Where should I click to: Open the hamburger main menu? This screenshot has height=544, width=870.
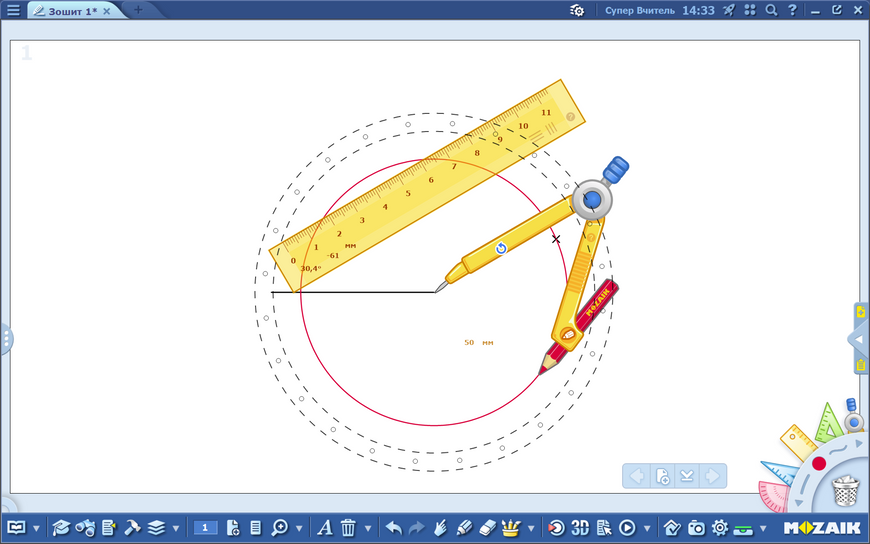point(13,10)
